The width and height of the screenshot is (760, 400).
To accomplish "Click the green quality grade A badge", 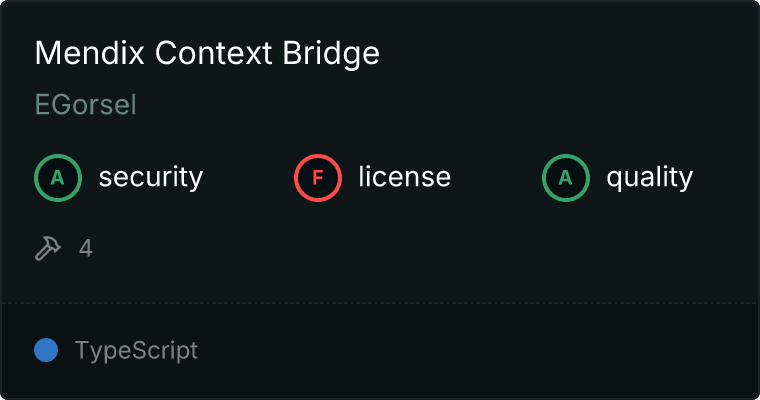I will point(566,178).
